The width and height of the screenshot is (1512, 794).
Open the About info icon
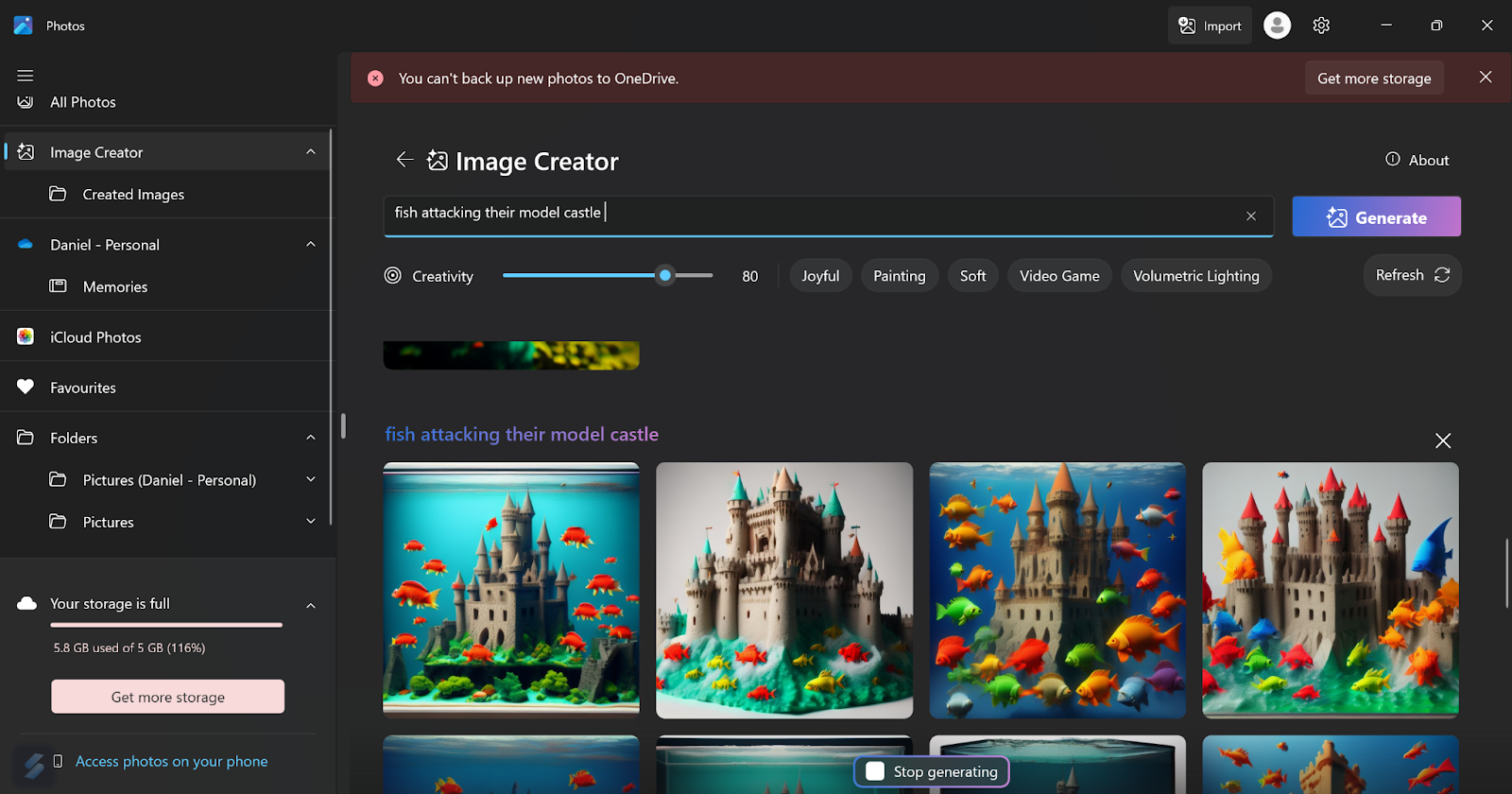pos(1393,160)
